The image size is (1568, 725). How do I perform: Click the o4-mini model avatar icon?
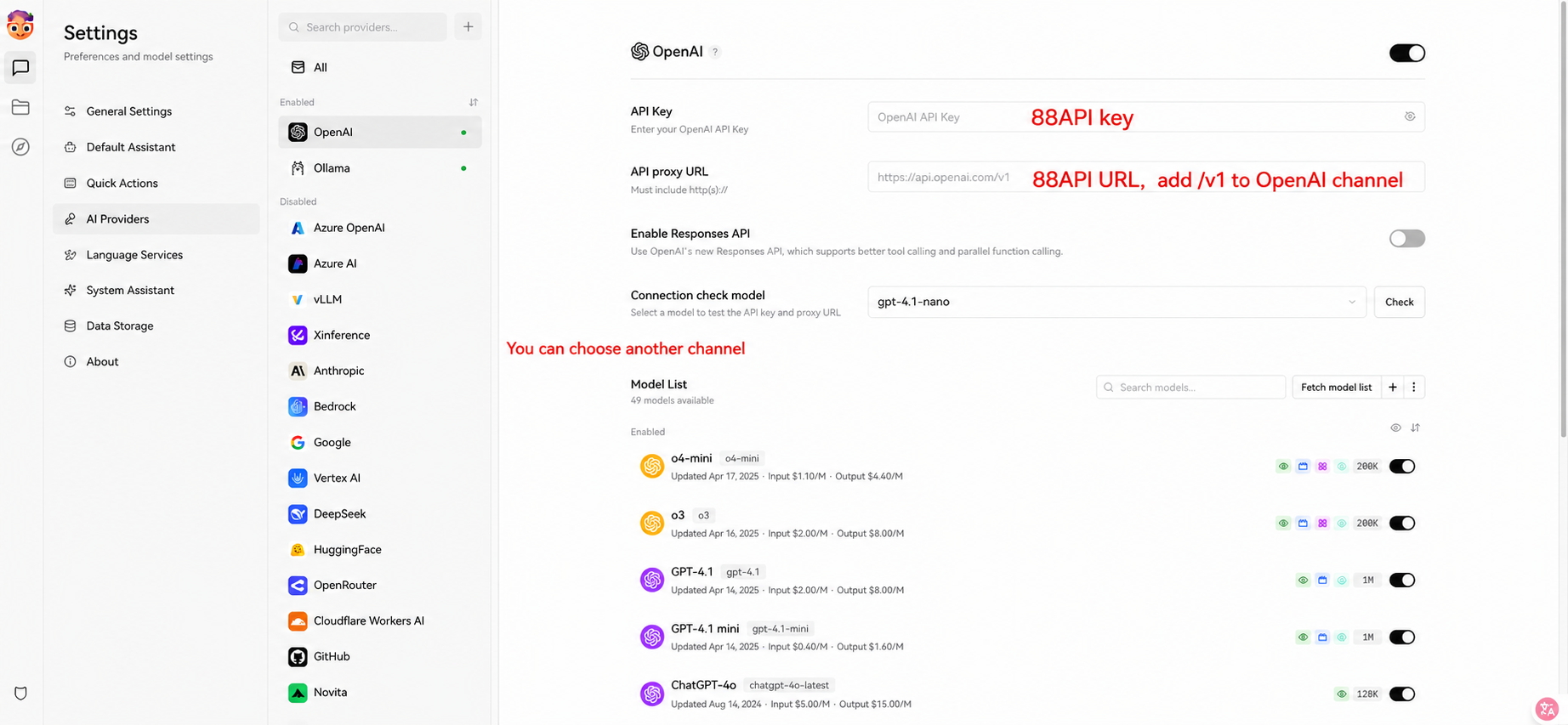(652, 466)
